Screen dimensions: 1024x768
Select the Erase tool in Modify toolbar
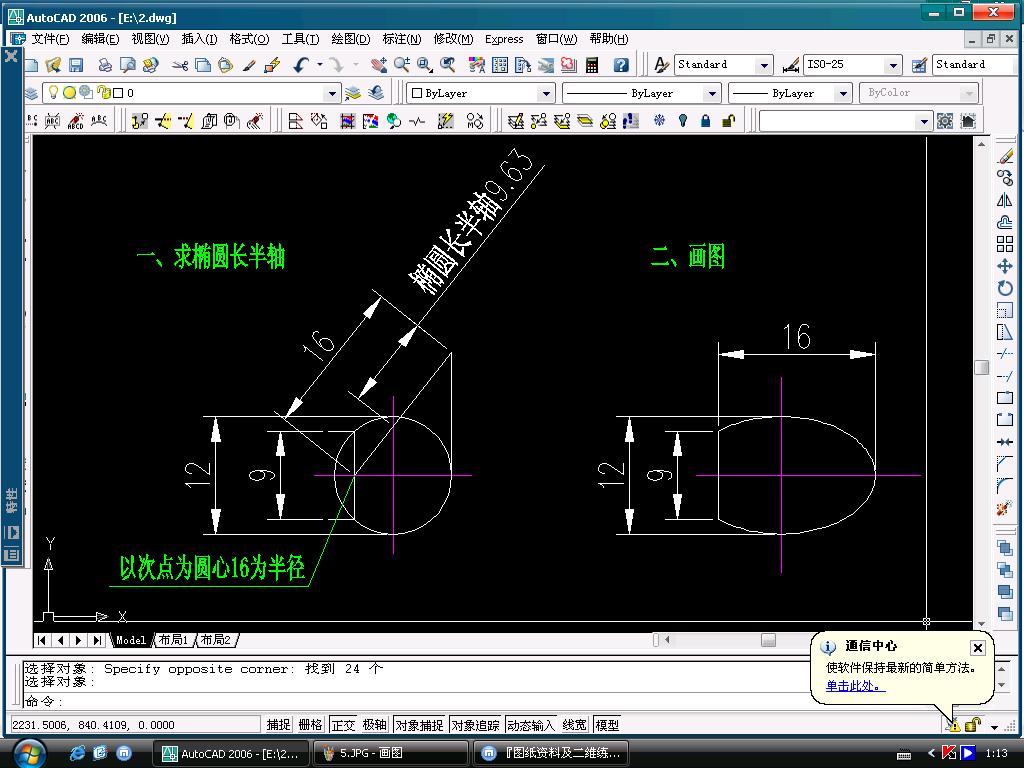pyautogui.click(x=1005, y=155)
